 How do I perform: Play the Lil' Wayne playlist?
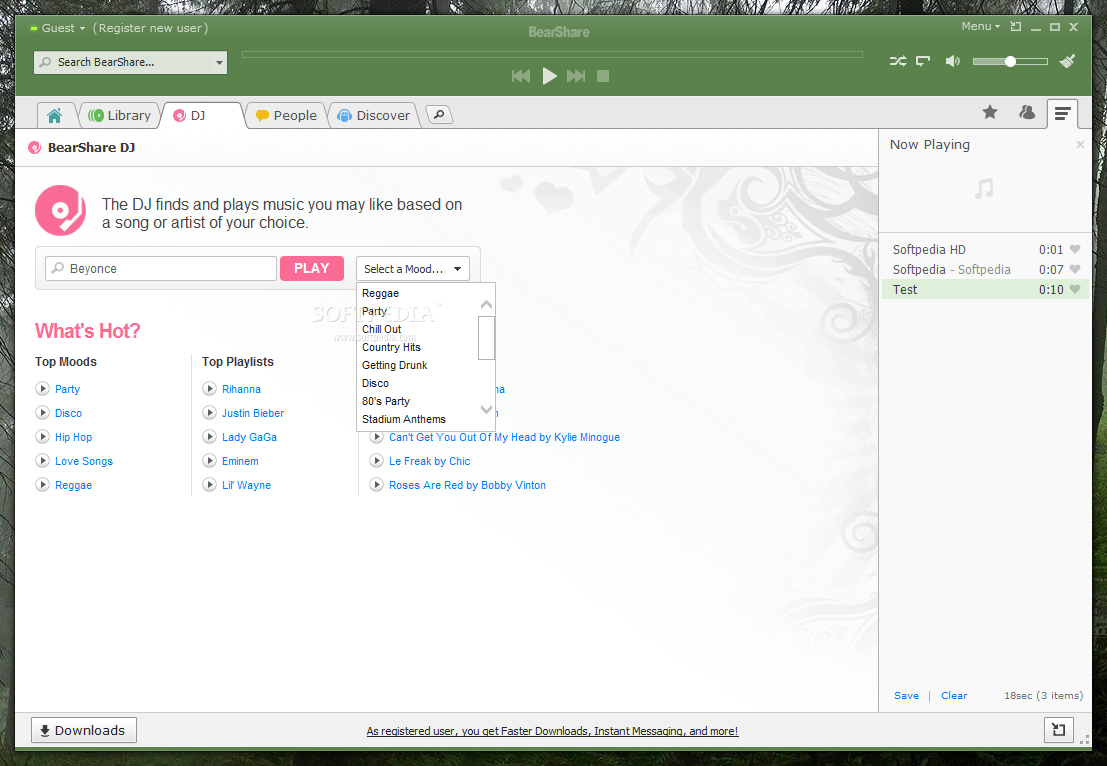210,484
